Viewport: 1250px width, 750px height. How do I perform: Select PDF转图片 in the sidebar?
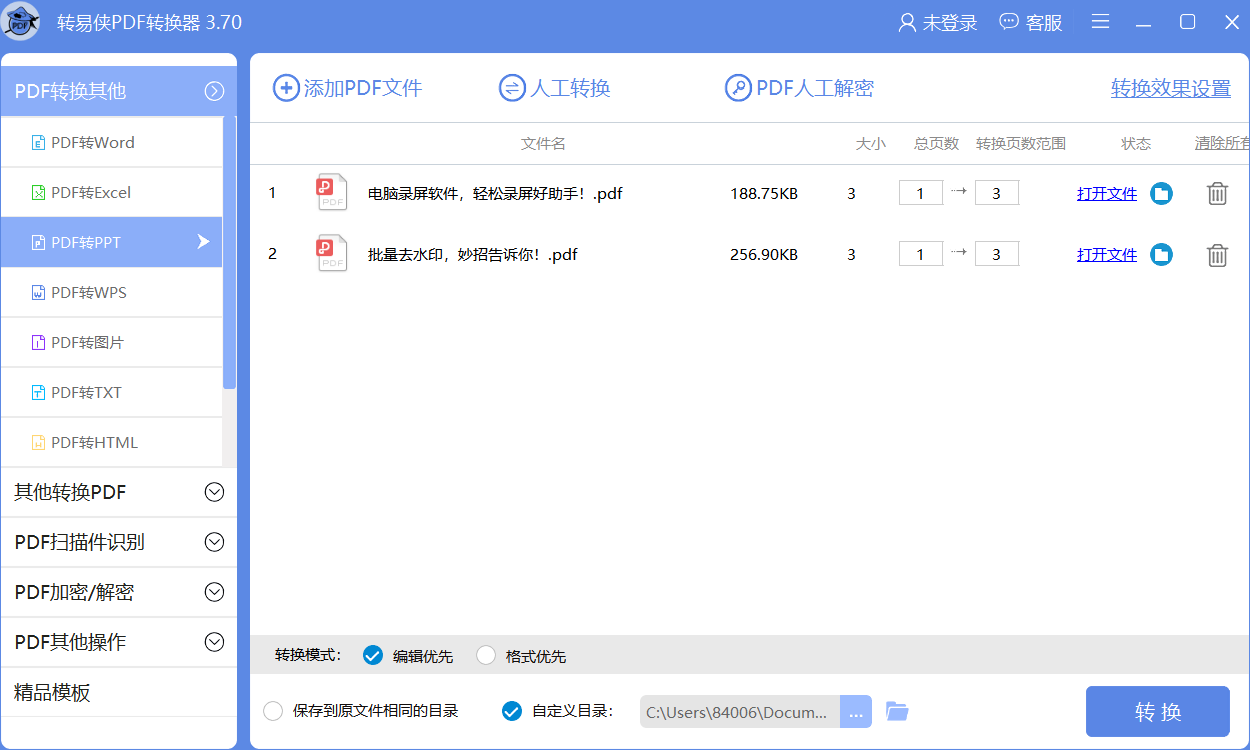[112, 342]
